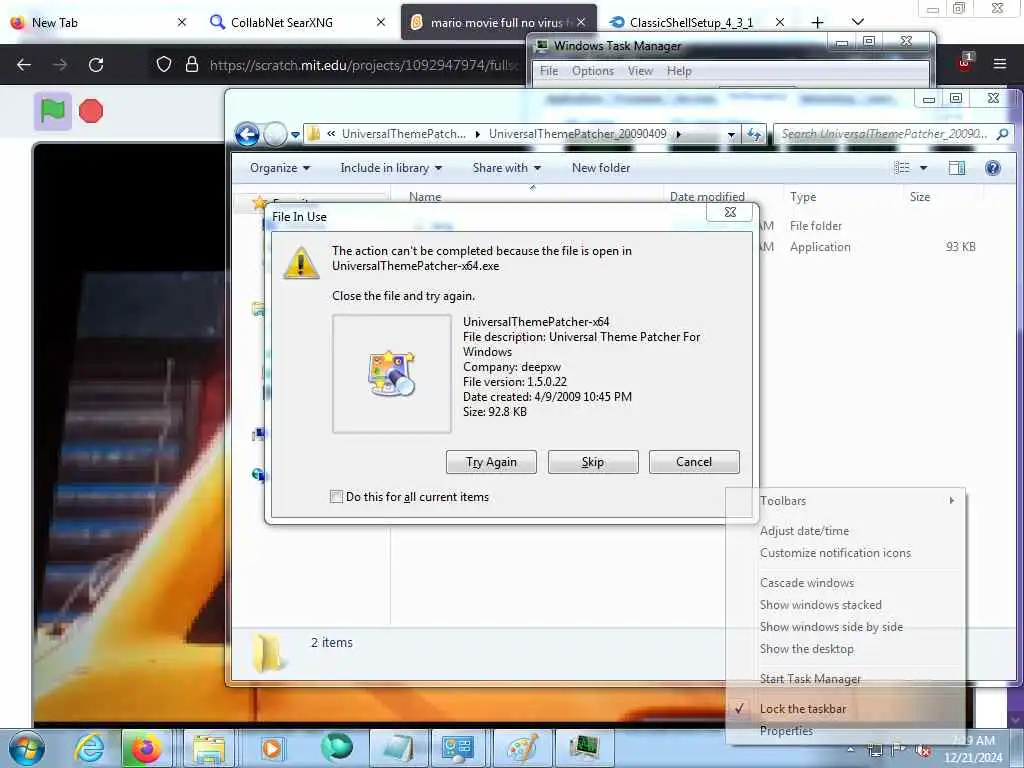Click the muted volume tray icon
The image size is (1024, 768).
point(921,750)
